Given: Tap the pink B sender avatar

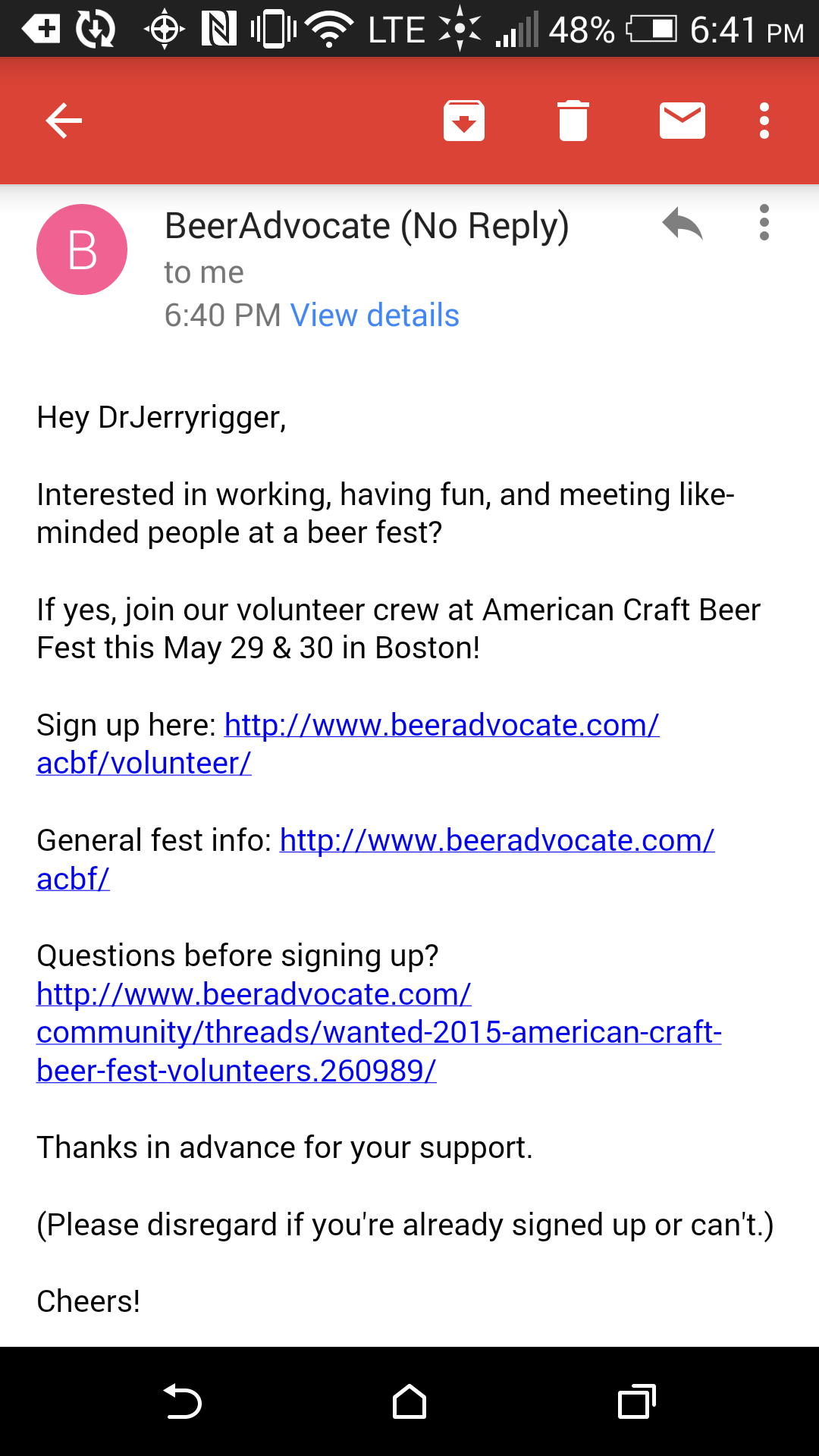Looking at the screenshot, I should click(x=82, y=249).
